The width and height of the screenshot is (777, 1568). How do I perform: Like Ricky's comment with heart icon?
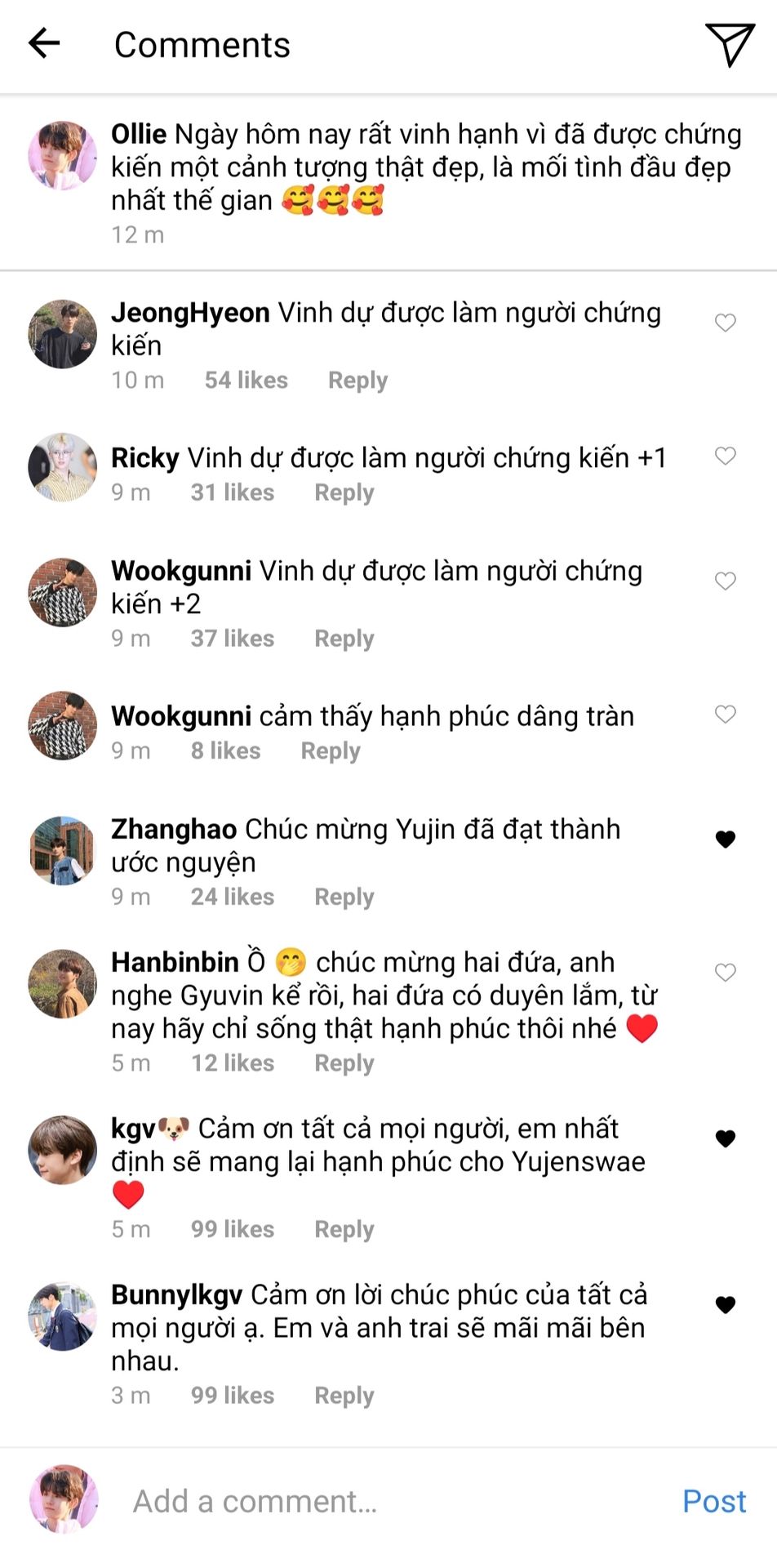tap(726, 456)
